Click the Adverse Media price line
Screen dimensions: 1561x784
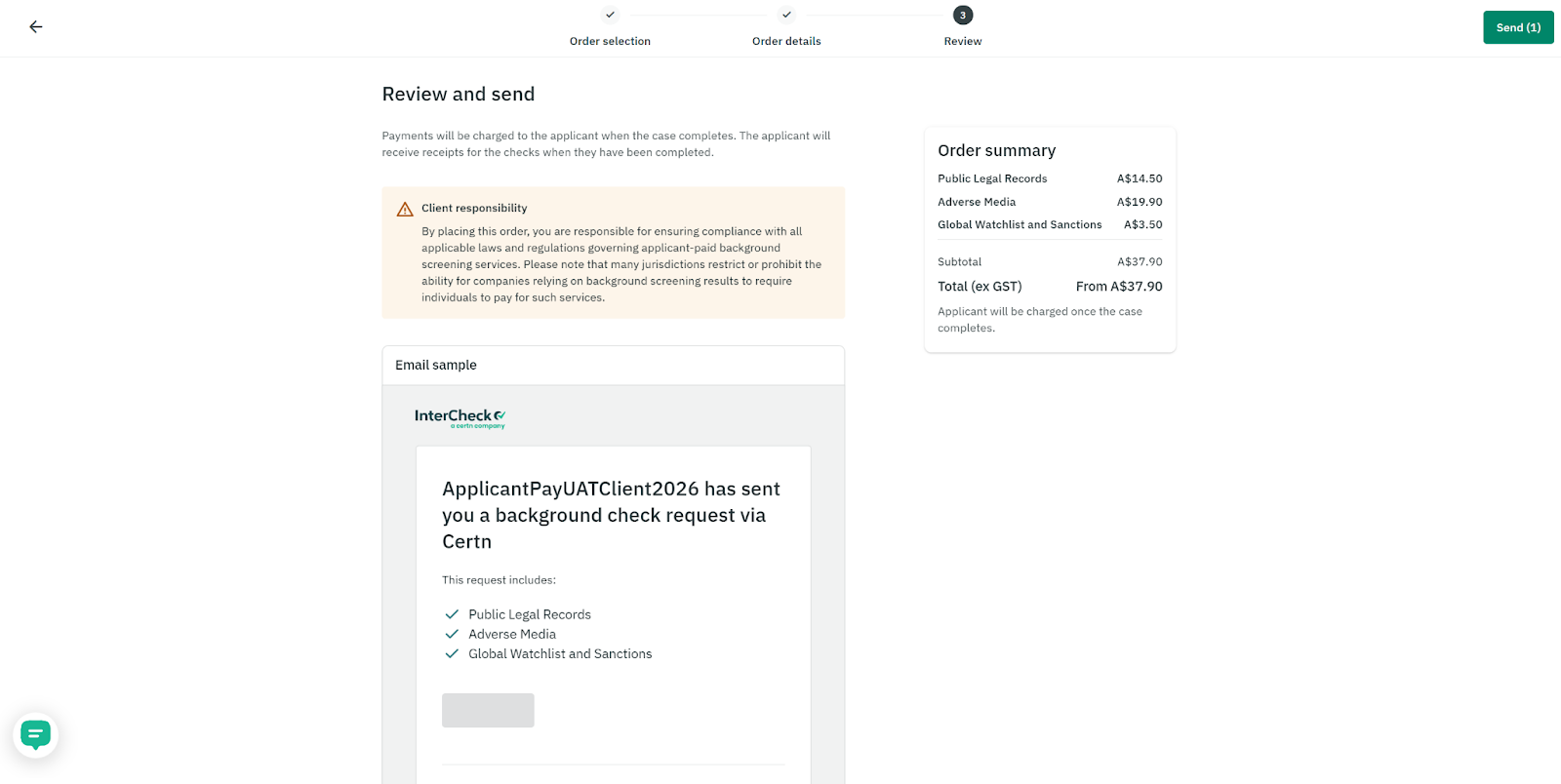coord(1050,202)
